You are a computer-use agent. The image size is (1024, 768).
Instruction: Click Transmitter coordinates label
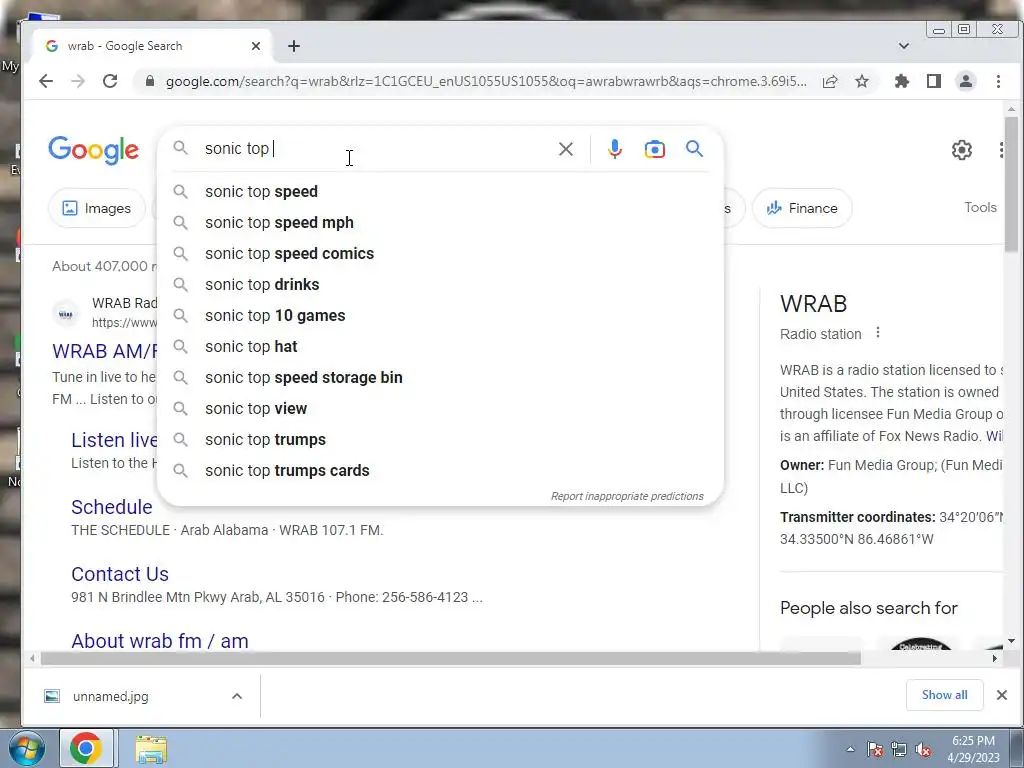click(x=857, y=517)
